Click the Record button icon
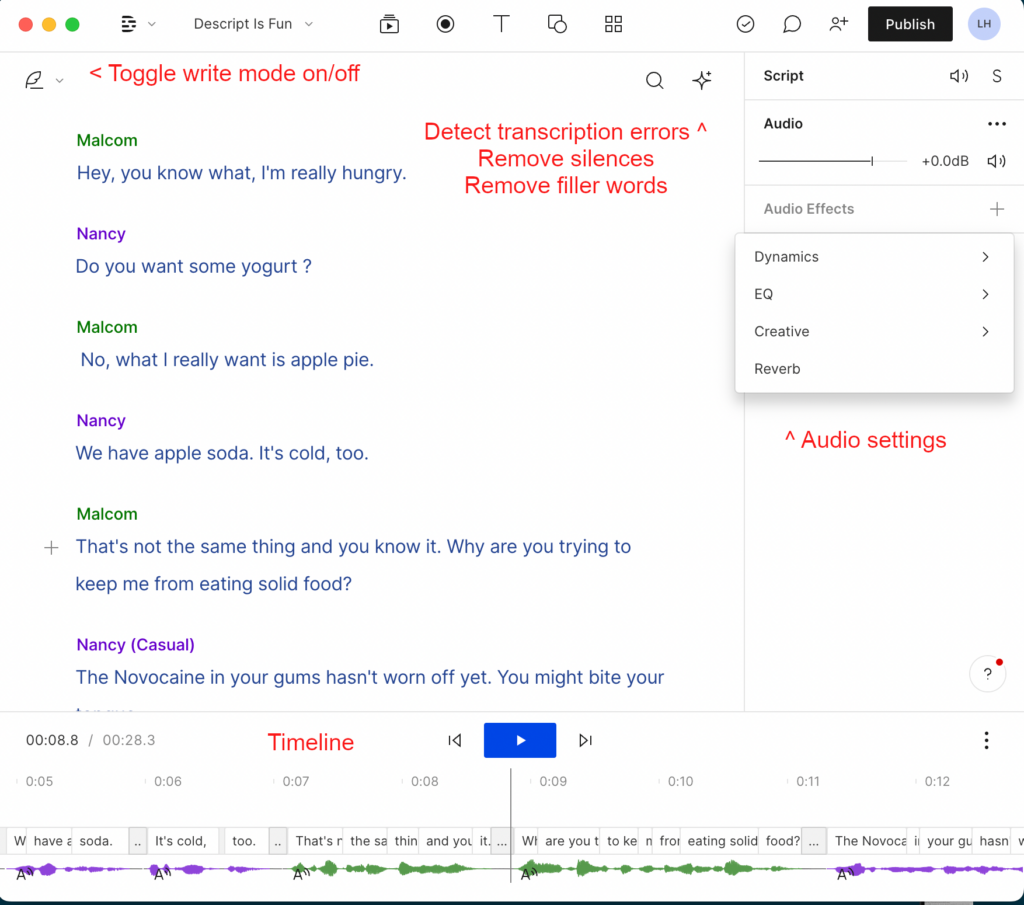1024x905 pixels. click(445, 24)
